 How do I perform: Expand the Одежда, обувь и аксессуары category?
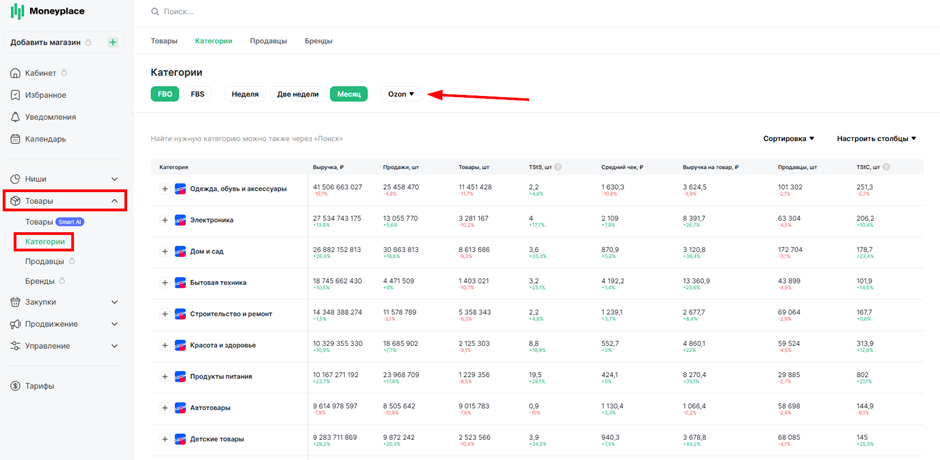click(x=165, y=189)
